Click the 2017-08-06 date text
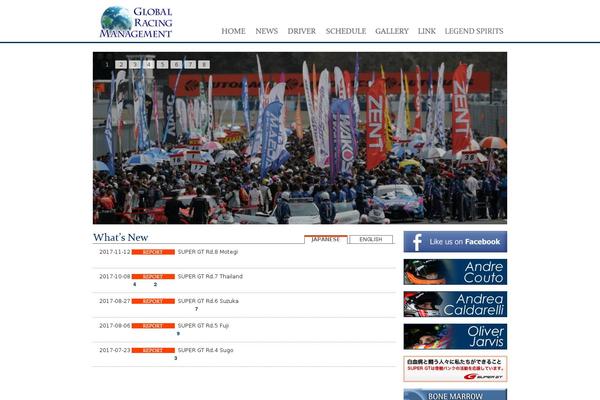This screenshot has width=600, height=400. 115,326
